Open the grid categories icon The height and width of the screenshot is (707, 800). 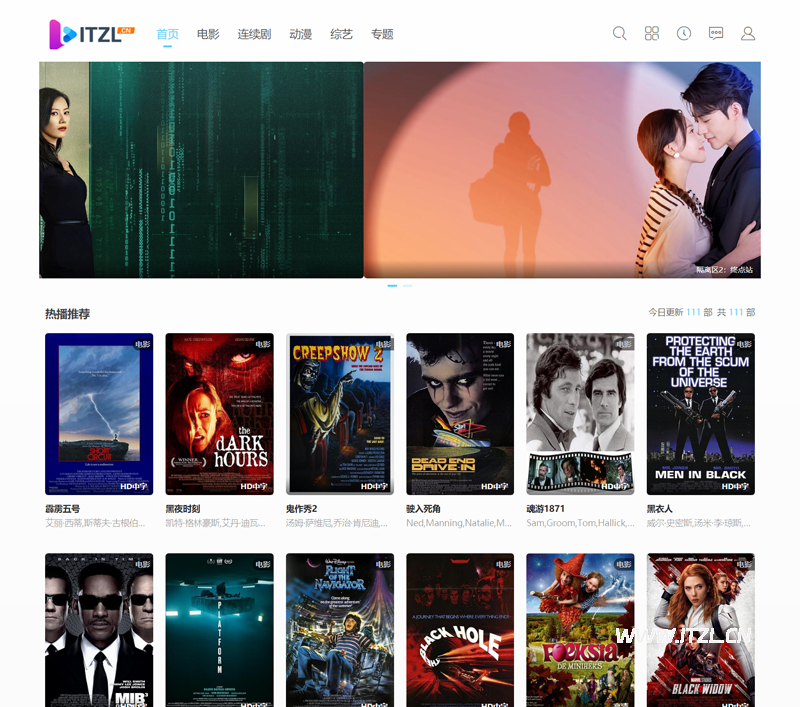[x=652, y=33]
